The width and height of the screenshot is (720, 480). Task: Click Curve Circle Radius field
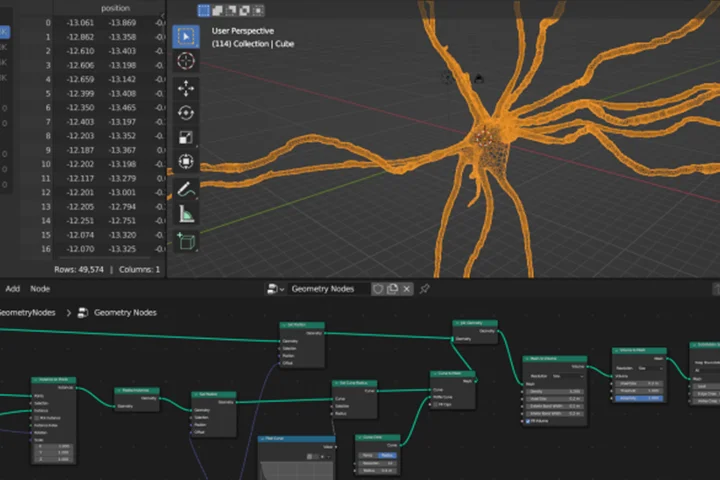(377, 470)
